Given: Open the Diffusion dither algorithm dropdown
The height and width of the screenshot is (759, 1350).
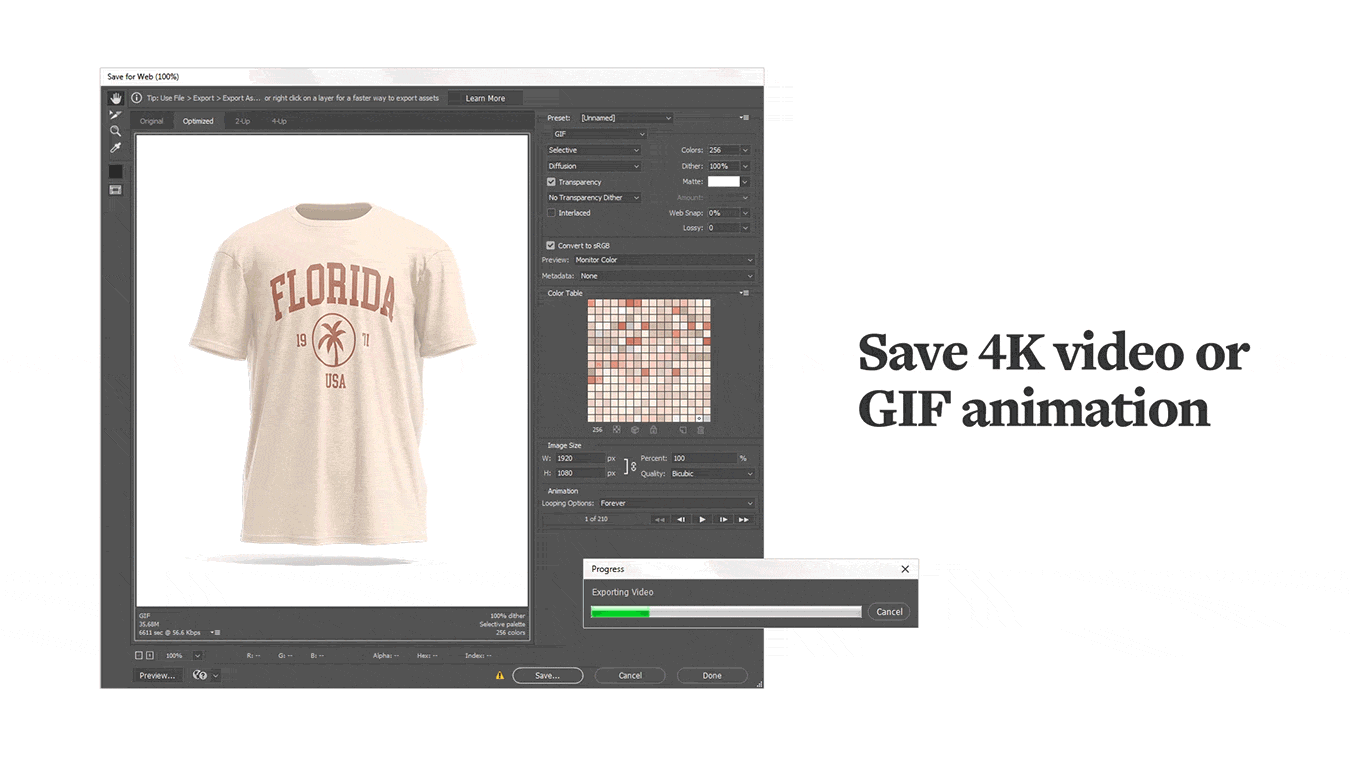Looking at the screenshot, I should (593, 166).
